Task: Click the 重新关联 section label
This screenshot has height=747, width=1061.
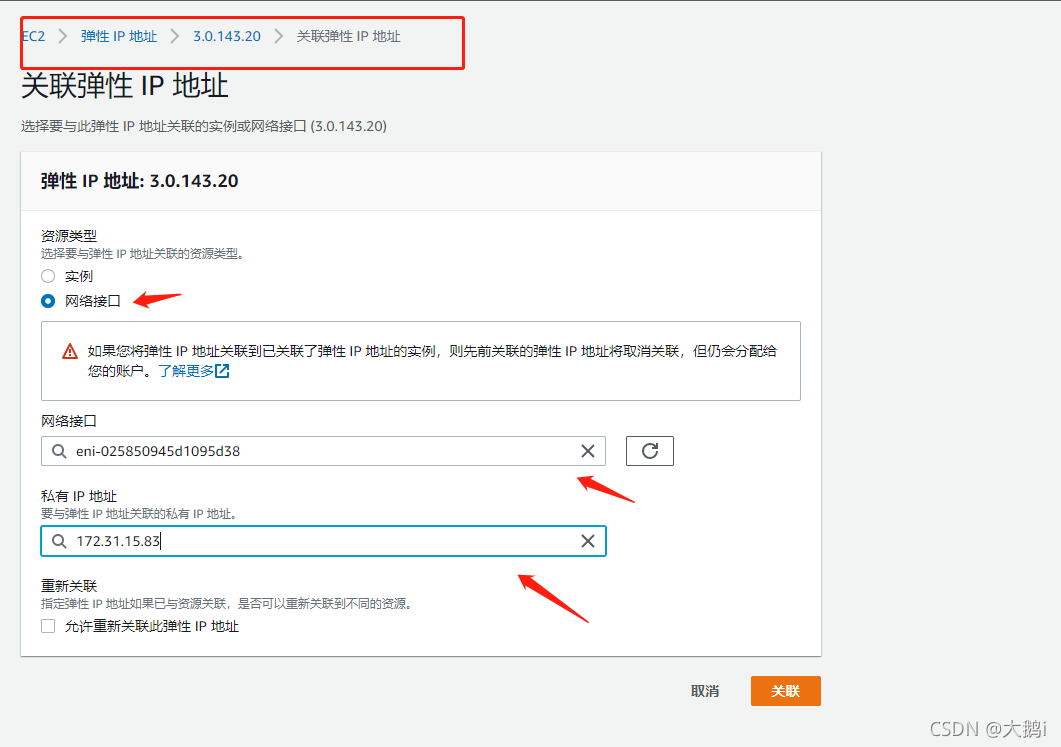Action: click(x=69, y=586)
